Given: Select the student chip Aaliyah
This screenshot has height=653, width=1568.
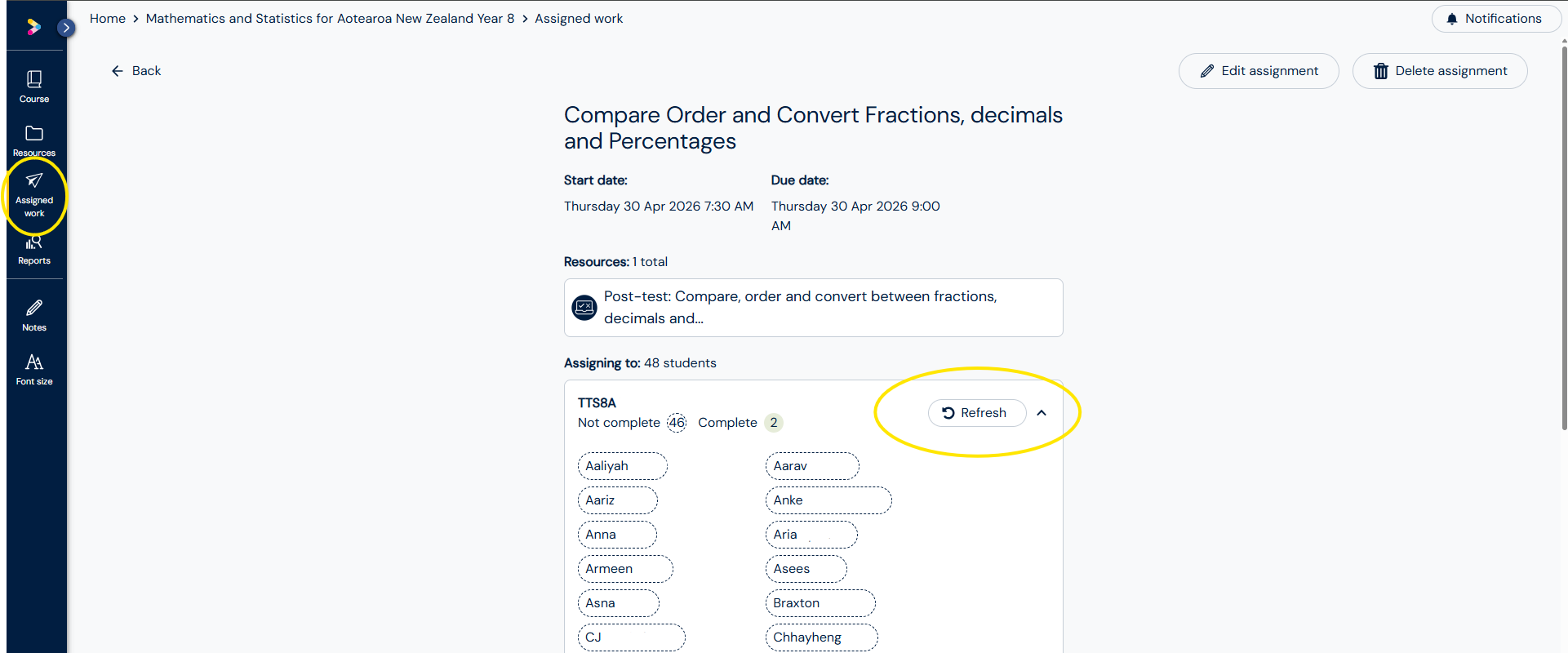Looking at the screenshot, I should point(622,466).
